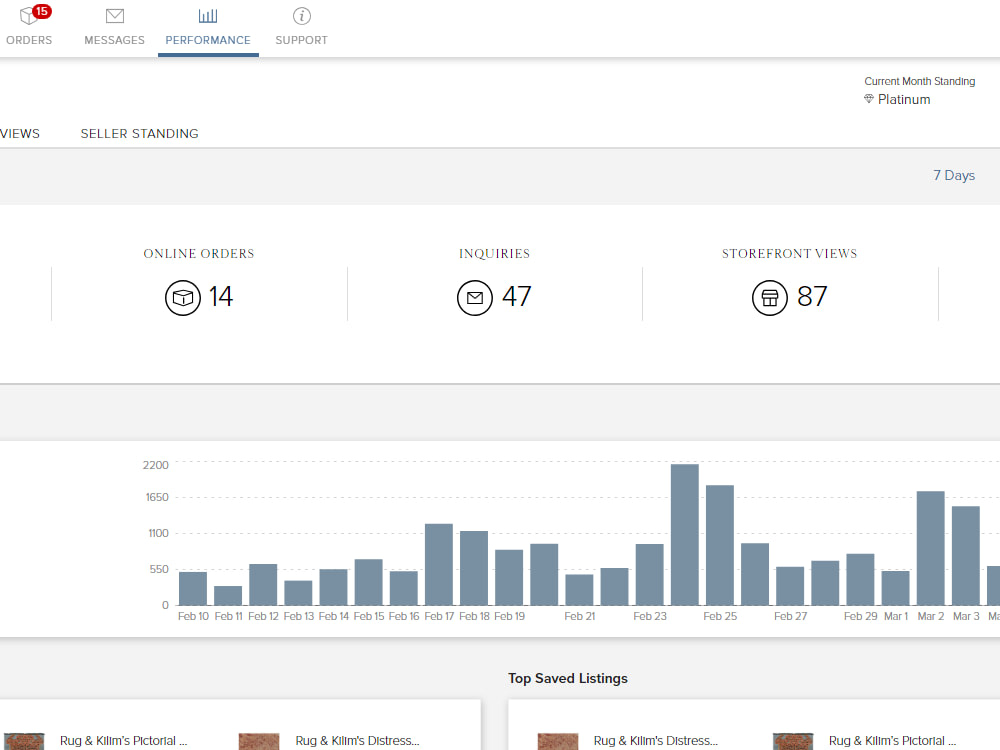
Task: Open the Support info icon
Action: coord(302,16)
